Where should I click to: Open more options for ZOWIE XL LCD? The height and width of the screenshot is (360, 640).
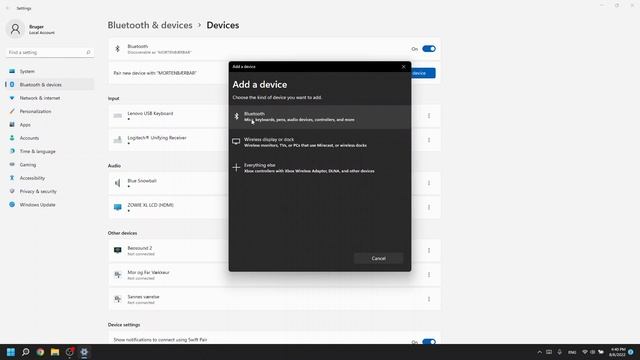pos(429,207)
